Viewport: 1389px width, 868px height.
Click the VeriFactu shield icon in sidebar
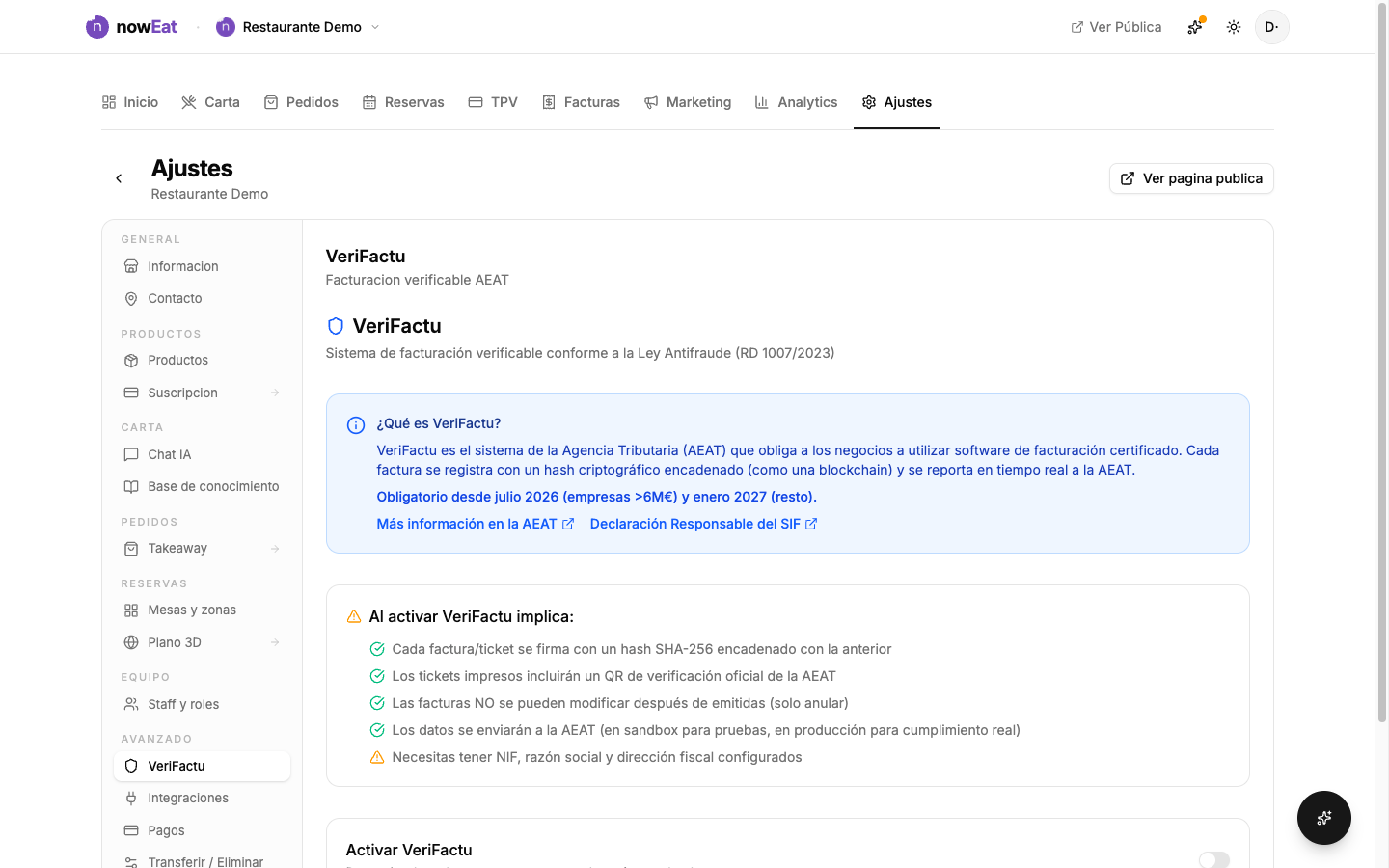coord(131,766)
